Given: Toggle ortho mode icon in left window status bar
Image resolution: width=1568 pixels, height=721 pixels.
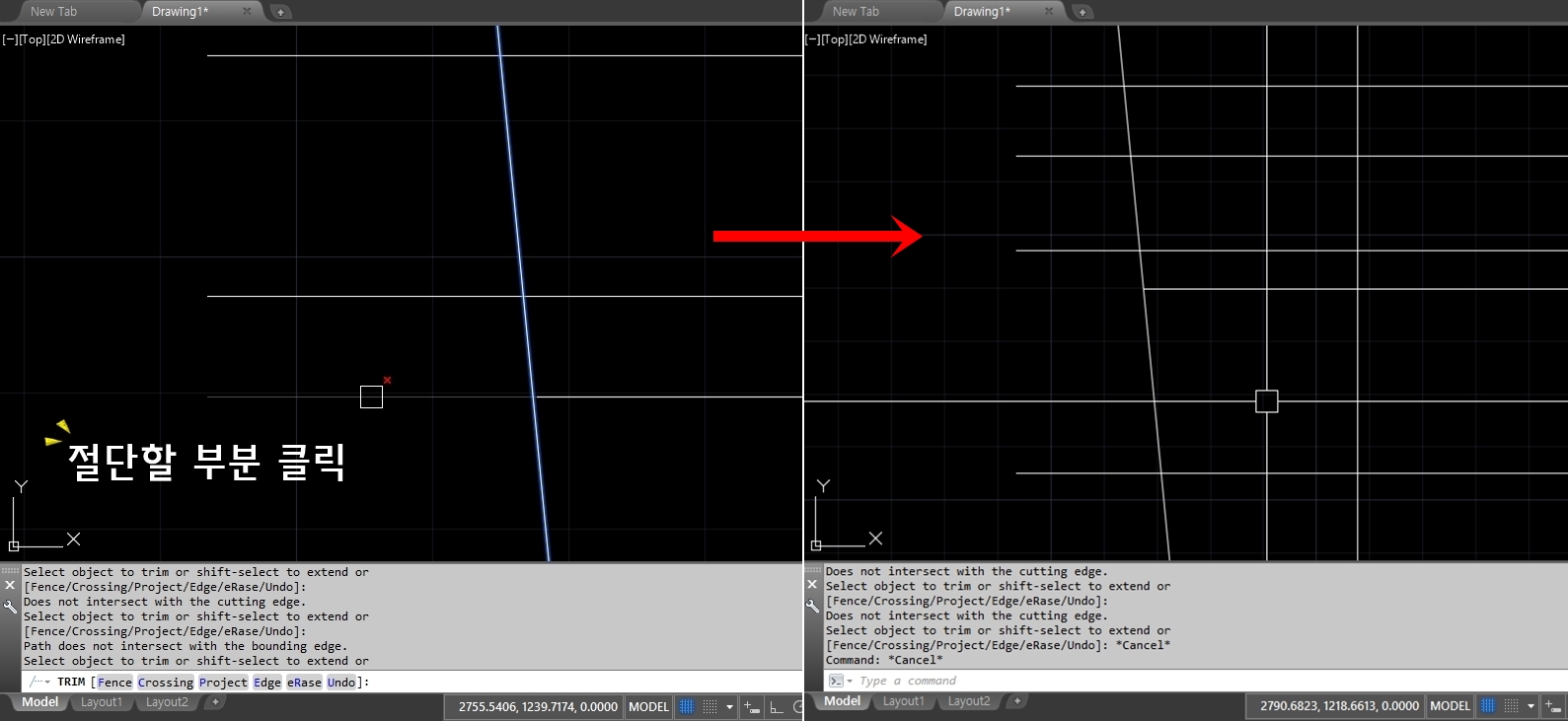Looking at the screenshot, I should point(777,706).
